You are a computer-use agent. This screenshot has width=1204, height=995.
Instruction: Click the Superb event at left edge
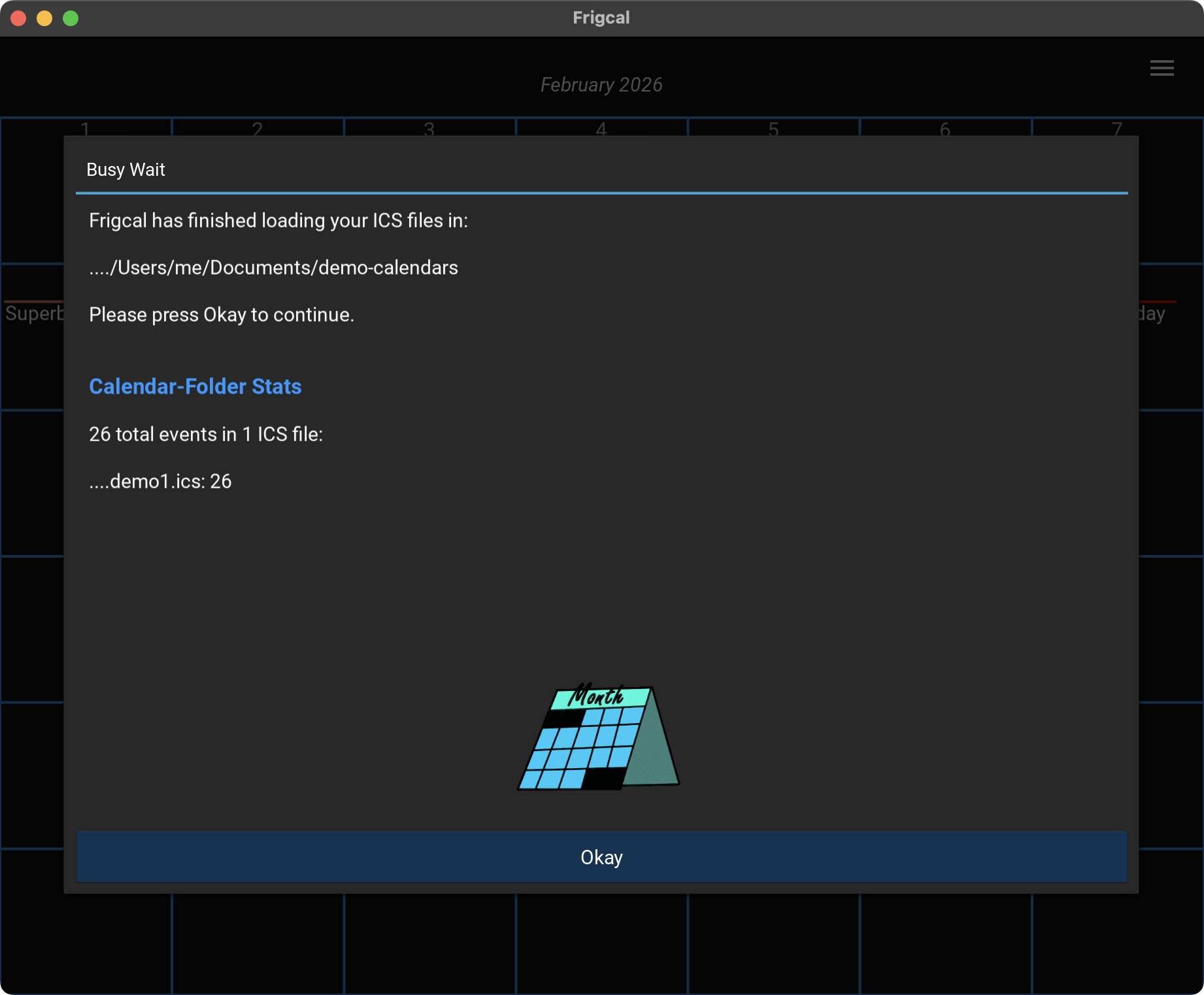[34, 314]
